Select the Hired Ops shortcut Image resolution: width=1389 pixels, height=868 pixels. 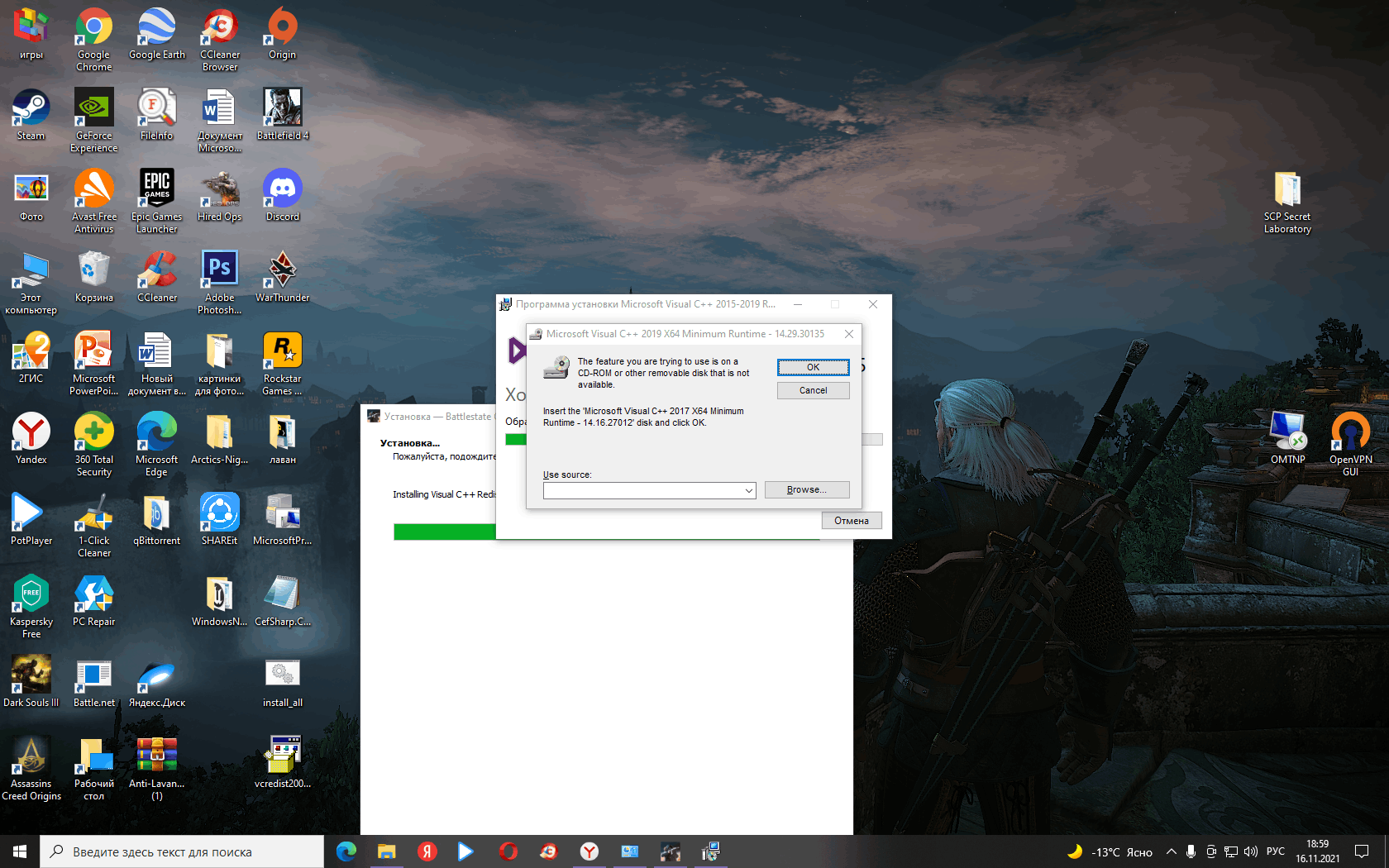click(220, 195)
